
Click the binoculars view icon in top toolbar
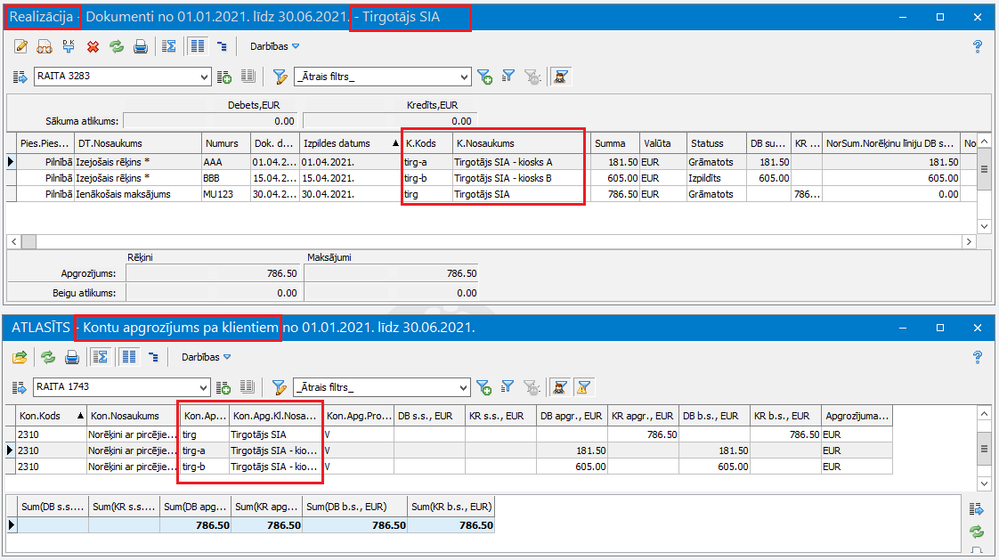pyautogui.click(x=45, y=46)
